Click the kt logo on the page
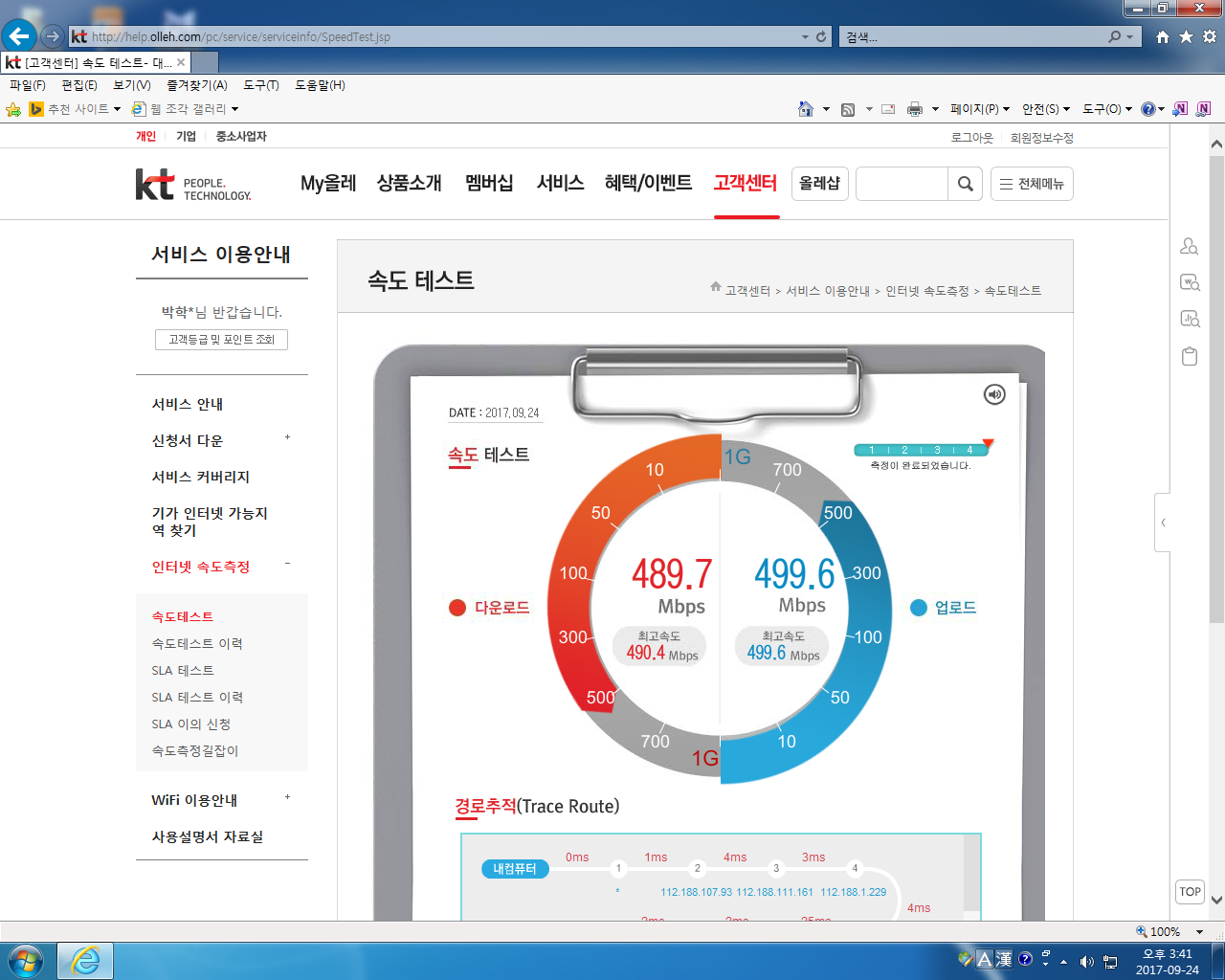 coord(193,184)
